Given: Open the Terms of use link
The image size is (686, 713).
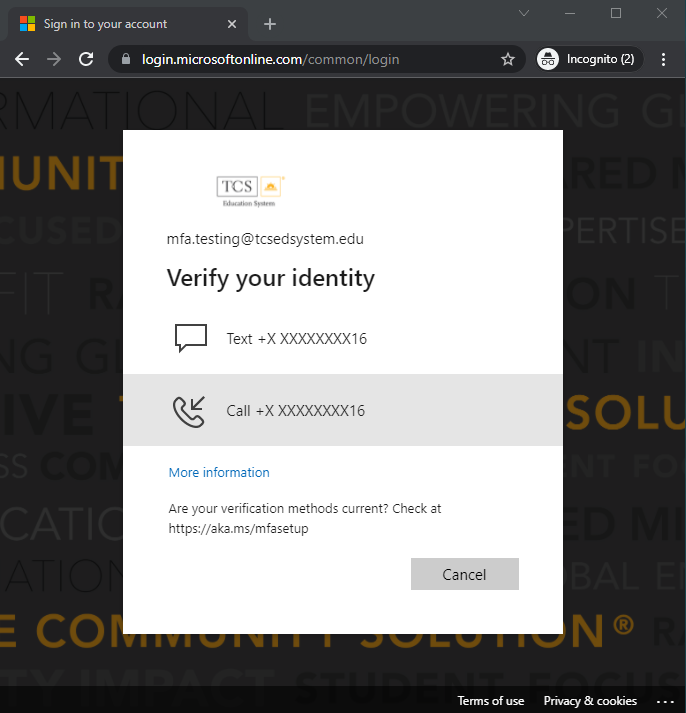Looking at the screenshot, I should pyautogui.click(x=490, y=701).
